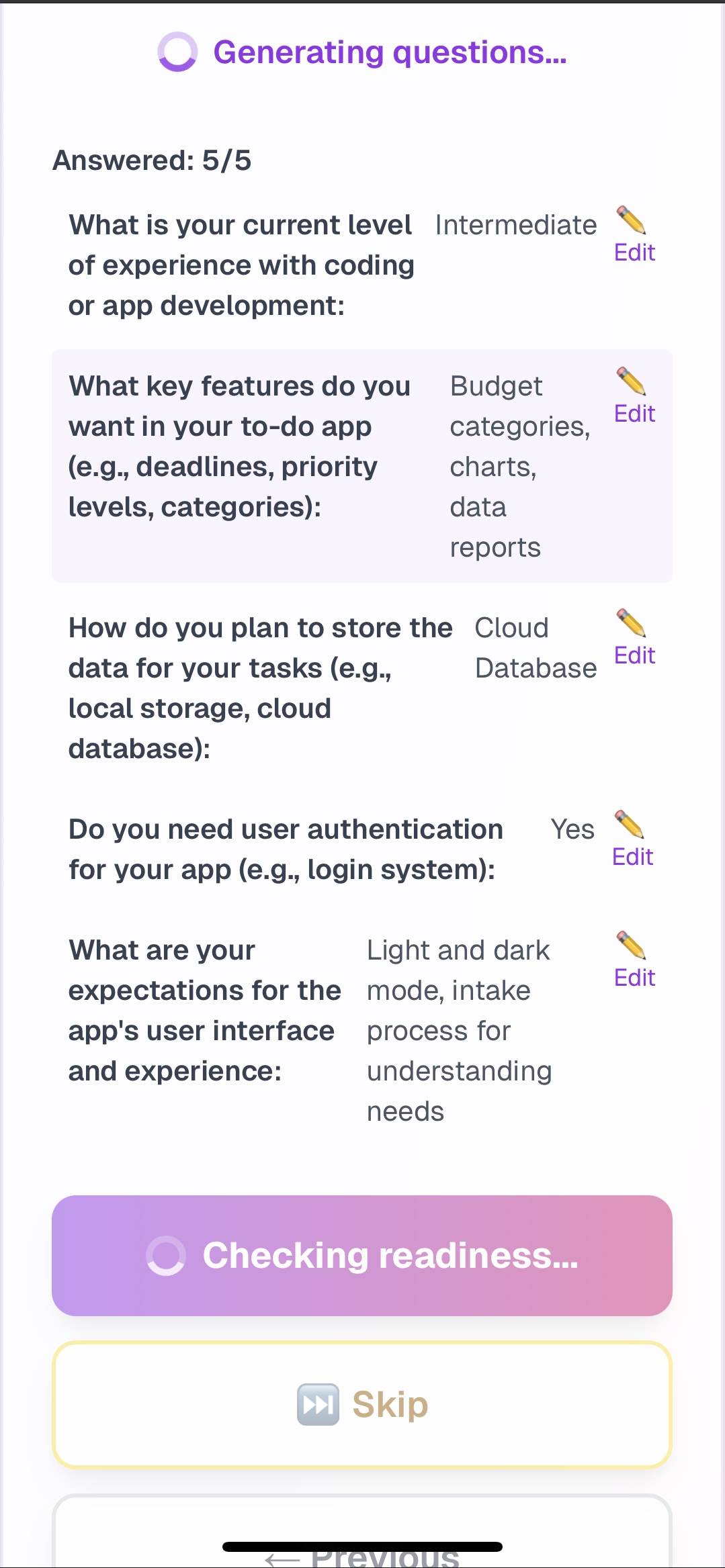This screenshot has height=1568, width=725.
Task: Tap the Answered 5/5 counter
Action: pyautogui.click(x=153, y=160)
